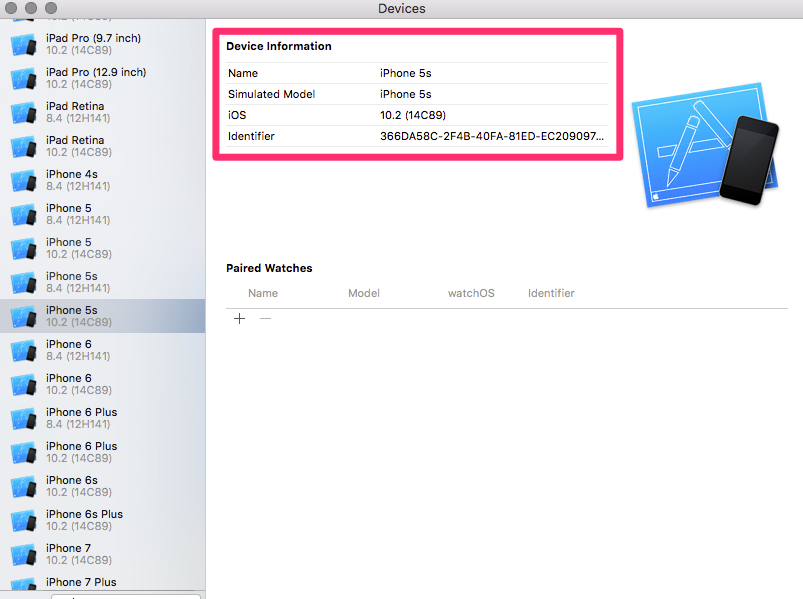
Task: Click the large simulator device image
Action: (x=705, y=145)
